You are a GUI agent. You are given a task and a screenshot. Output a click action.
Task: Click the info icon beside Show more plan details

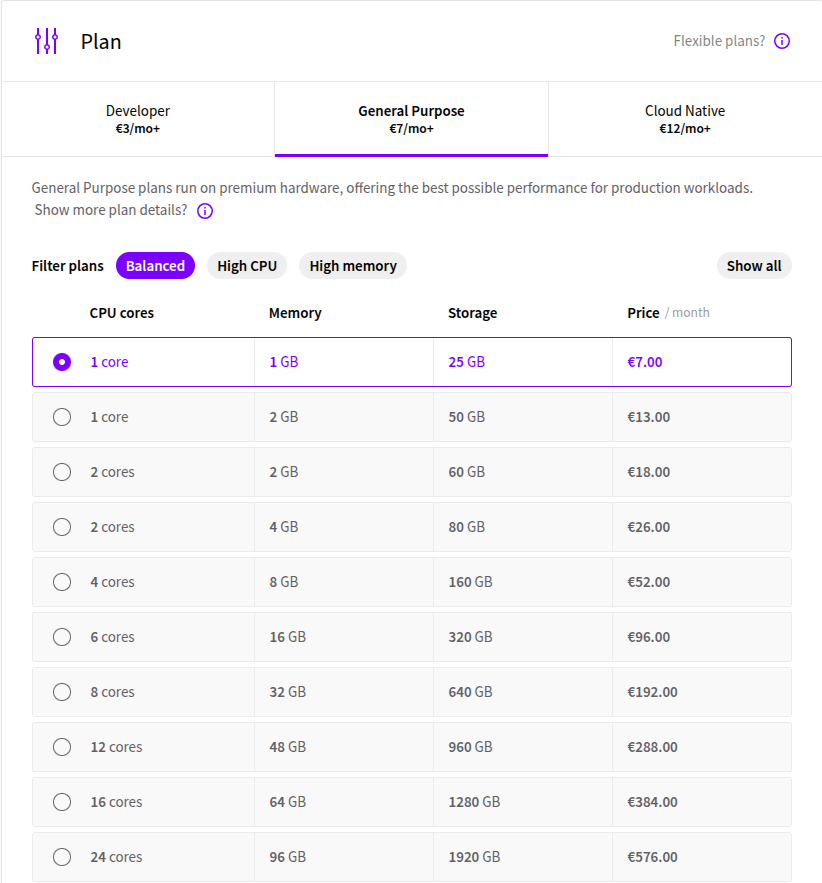click(x=205, y=211)
